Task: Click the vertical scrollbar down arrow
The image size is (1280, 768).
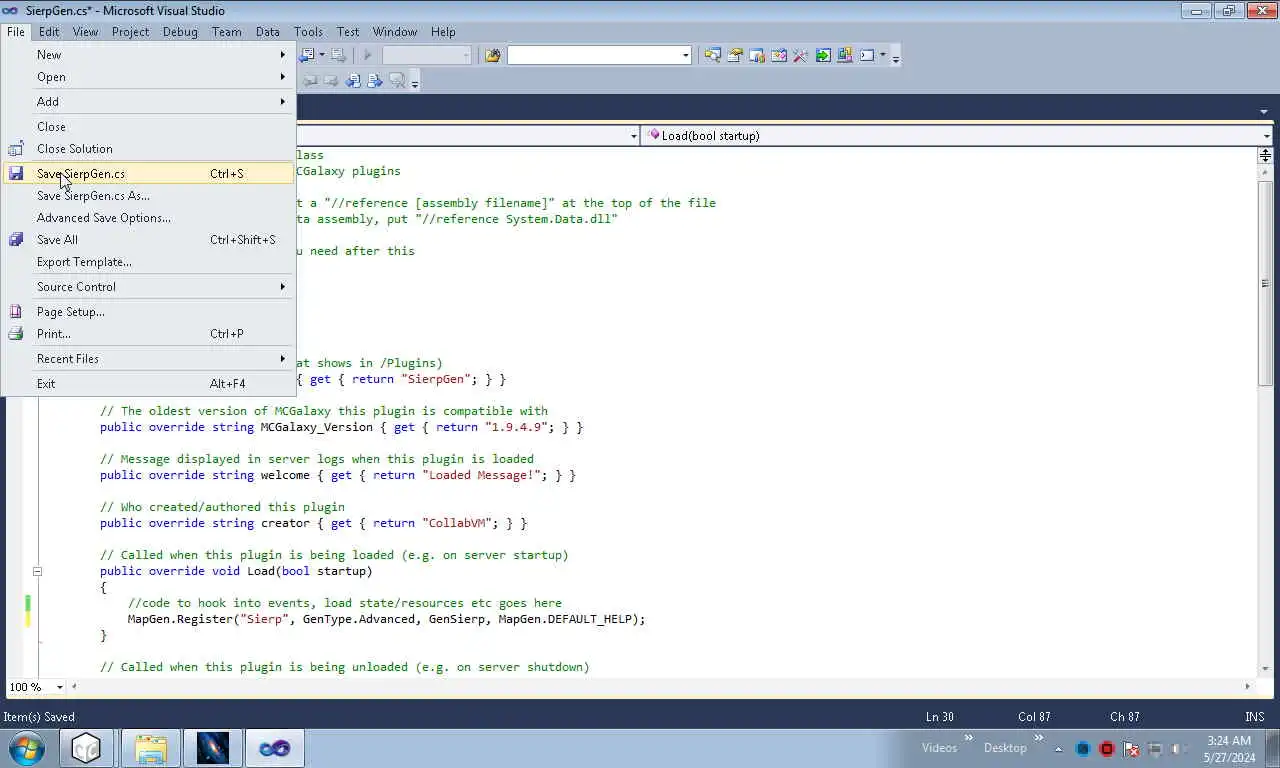Action: click(1265, 669)
